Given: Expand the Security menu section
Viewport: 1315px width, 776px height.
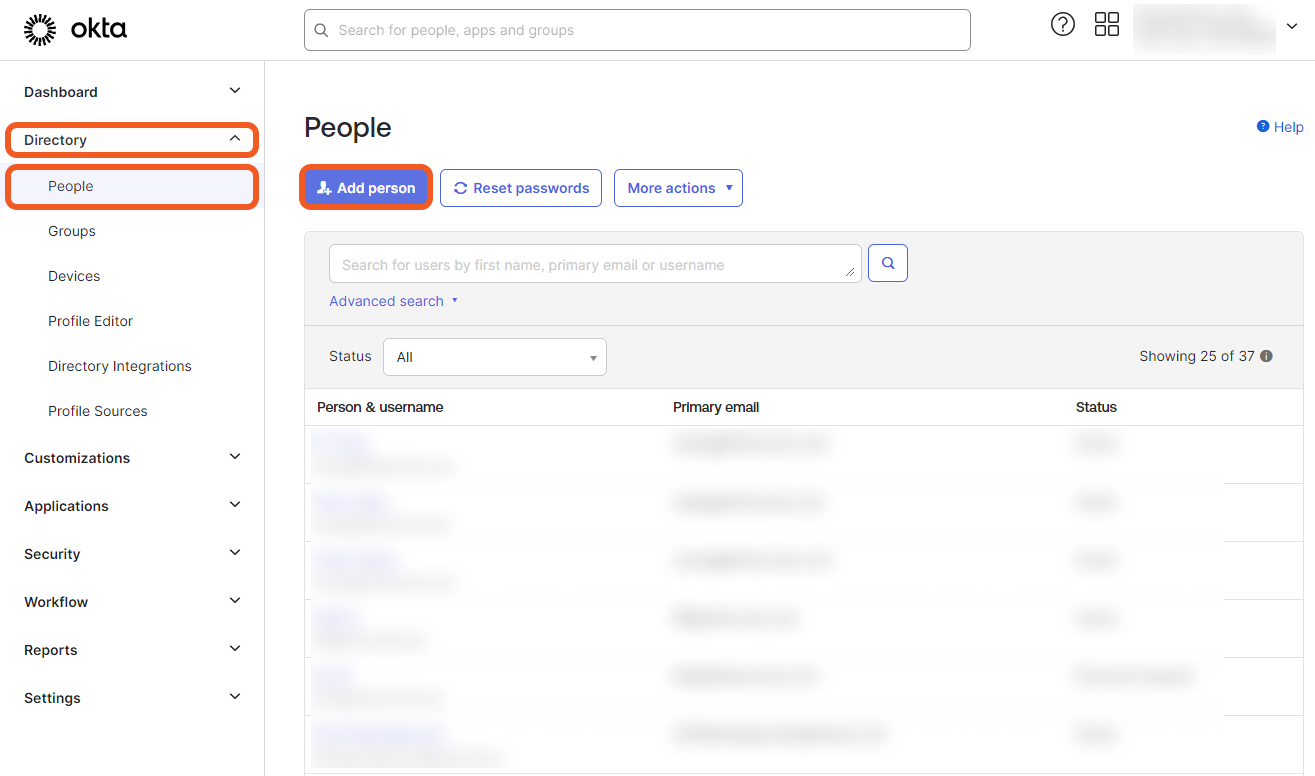Looking at the screenshot, I should click(x=235, y=553).
